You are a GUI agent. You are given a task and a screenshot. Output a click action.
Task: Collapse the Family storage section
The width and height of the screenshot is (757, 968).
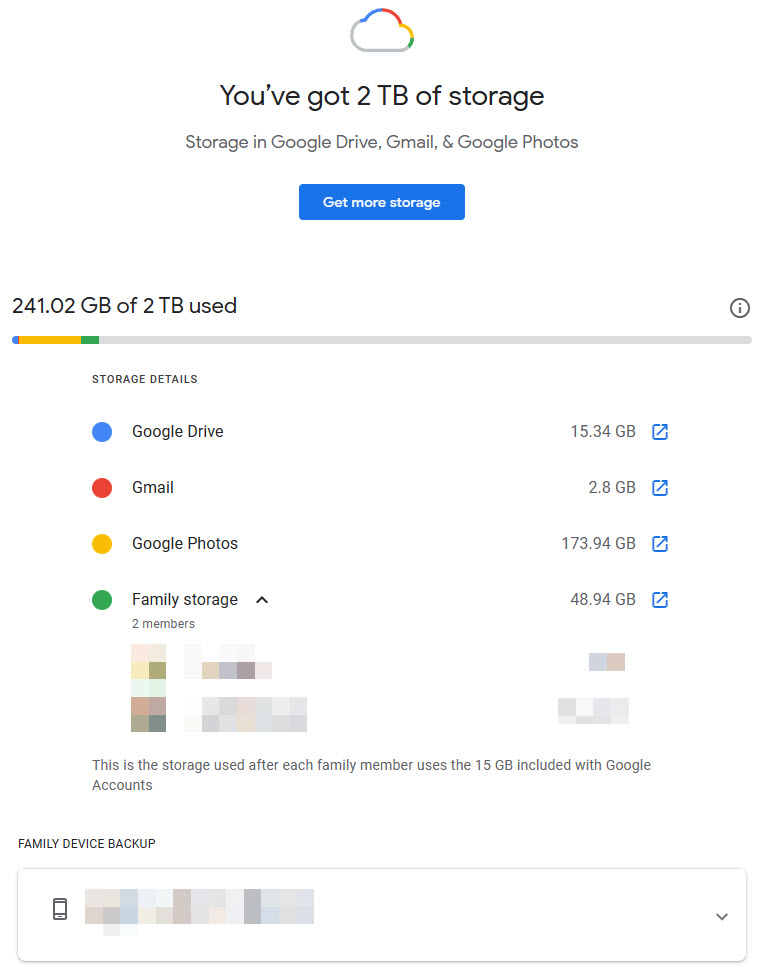pyautogui.click(x=262, y=600)
